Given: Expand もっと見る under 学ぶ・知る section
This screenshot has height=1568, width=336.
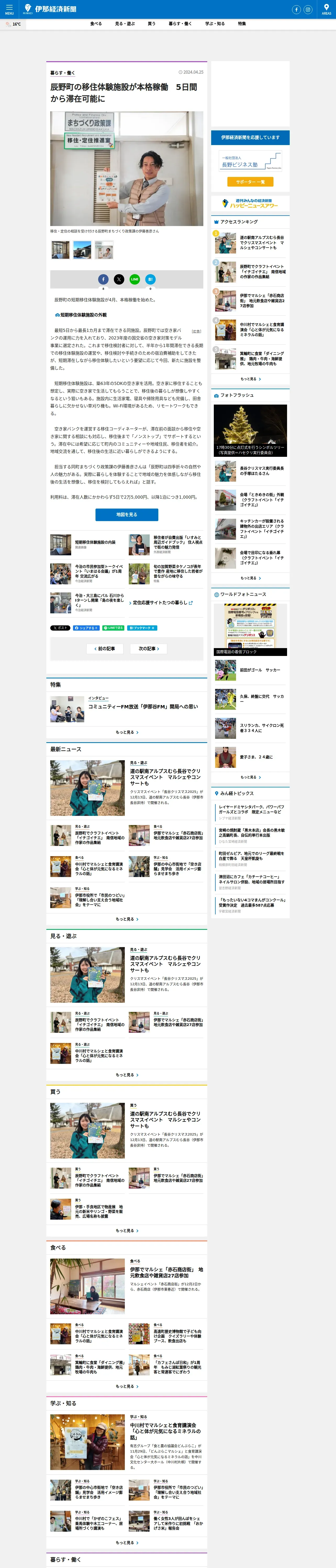Looking at the screenshot, I should pos(127,1542).
